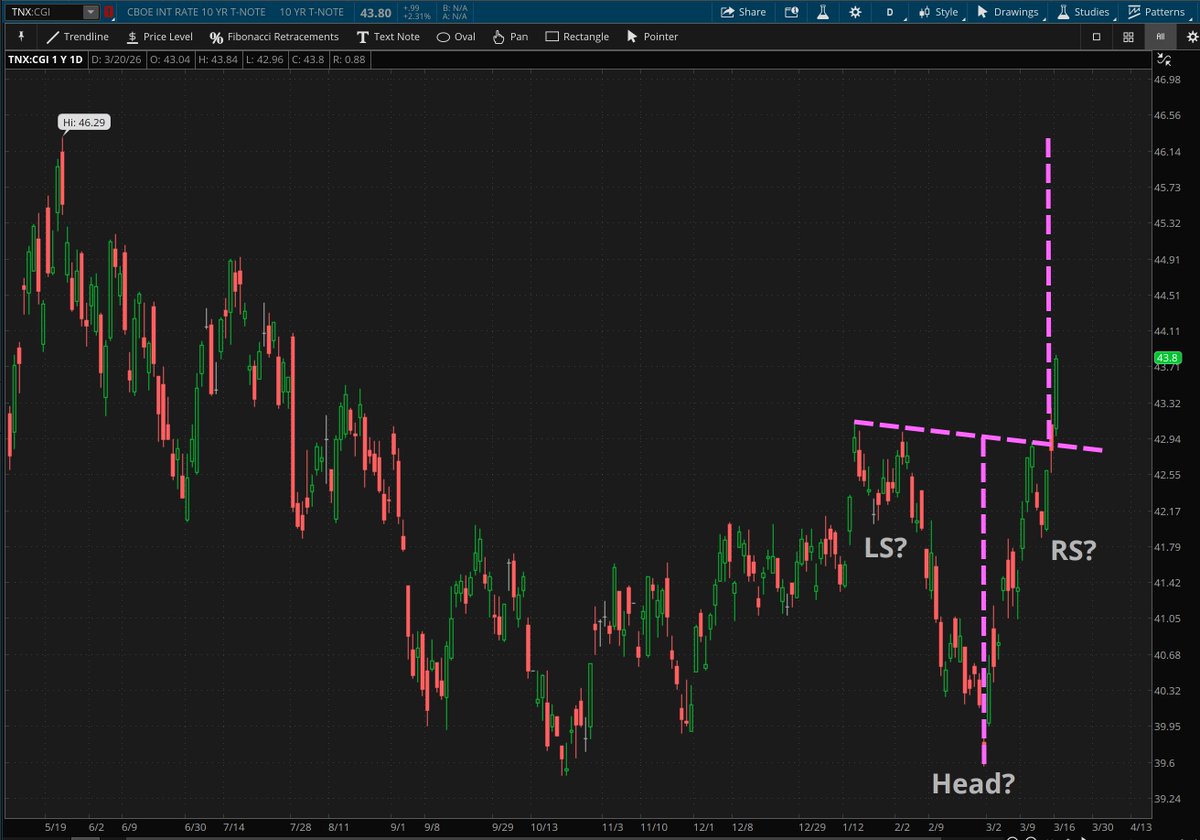Viewport: 1200px width, 840px height.
Task: Select the RS? text note
Action: pyautogui.click(x=1073, y=549)
